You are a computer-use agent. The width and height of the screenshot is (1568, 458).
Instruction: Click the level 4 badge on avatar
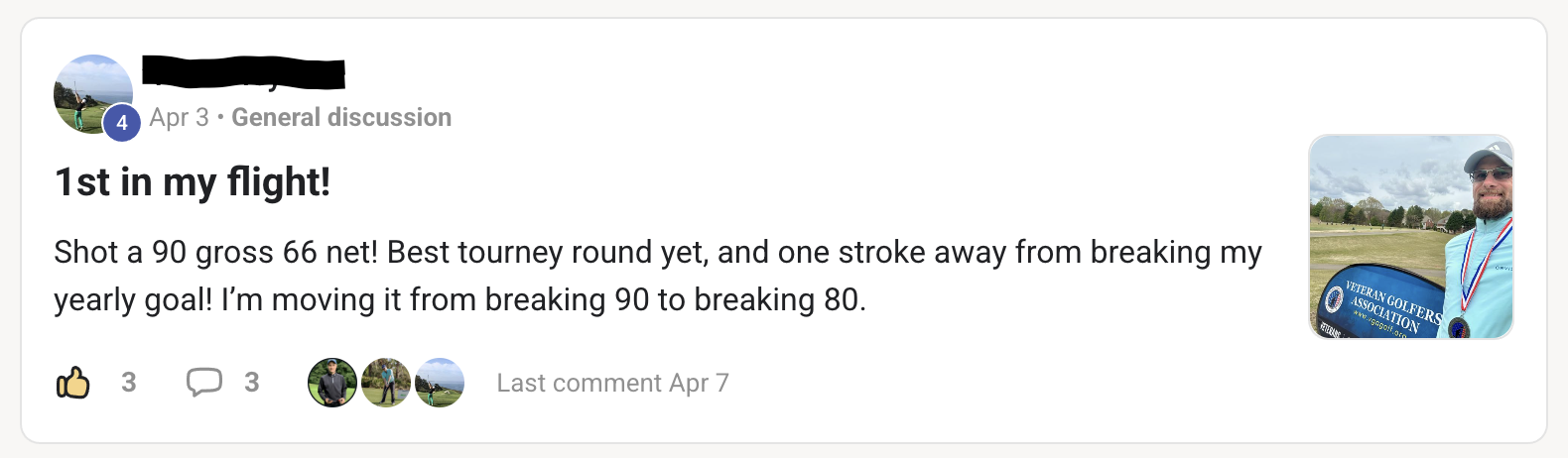coord(122,123)
